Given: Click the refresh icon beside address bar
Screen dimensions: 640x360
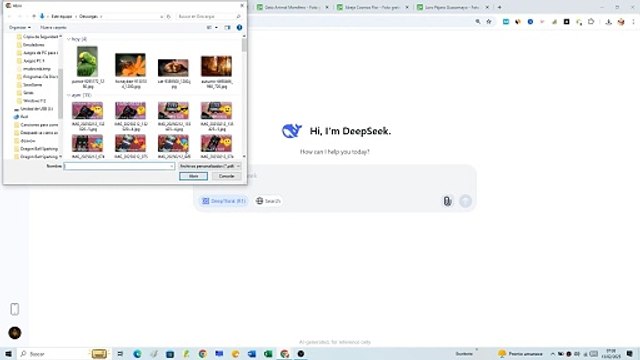Looking at the screenshot, I should (x=169, y=16).
